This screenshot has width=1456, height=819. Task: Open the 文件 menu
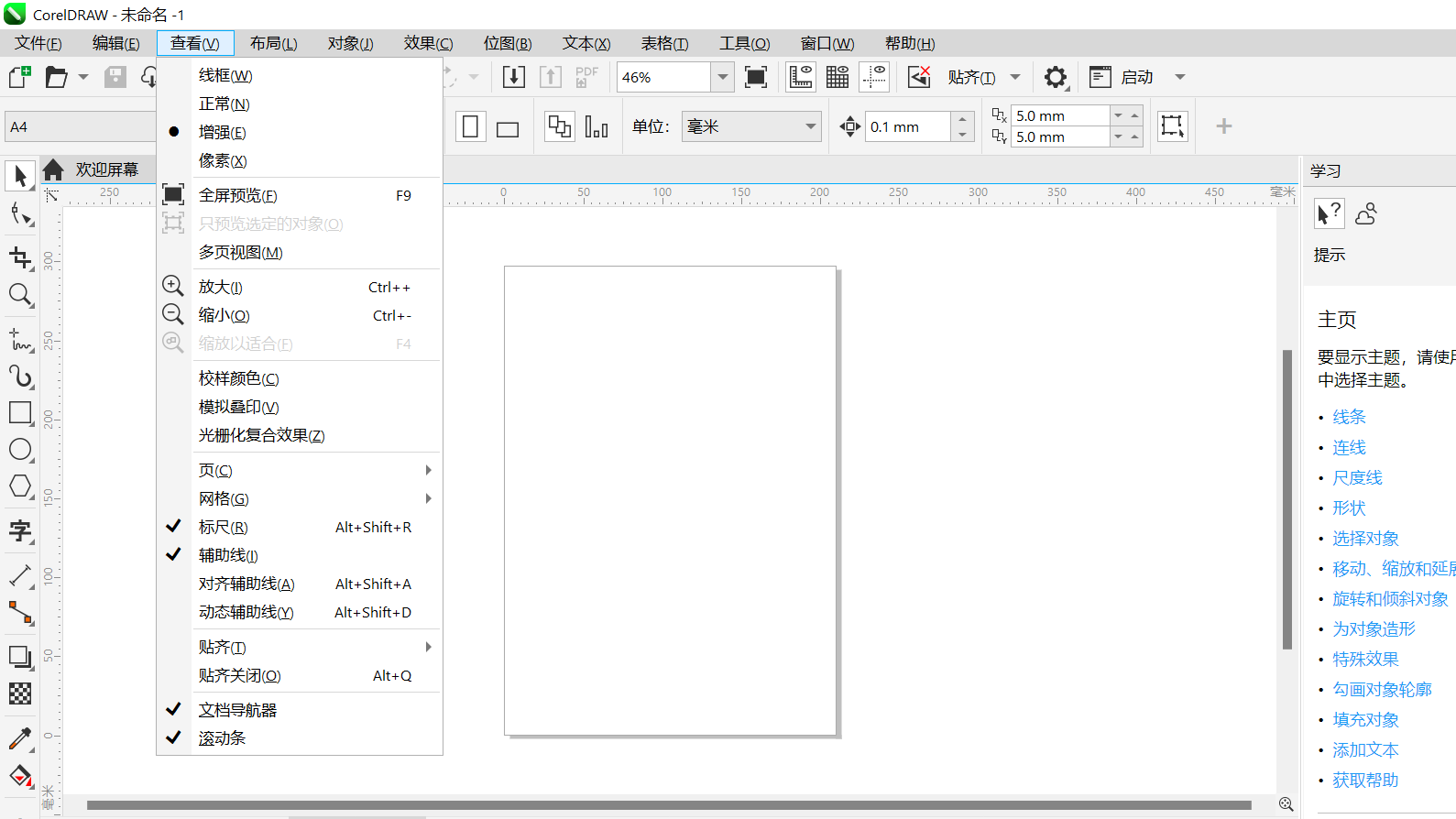tap(38, 43)
